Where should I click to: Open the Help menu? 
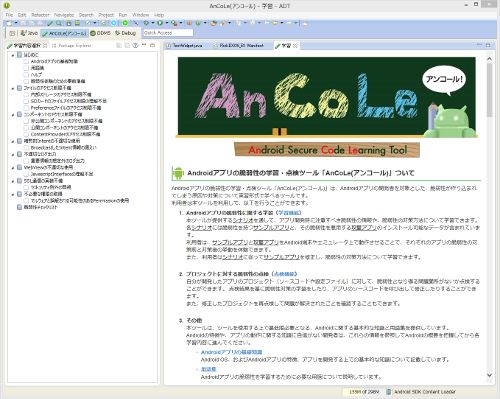click(159, 15)
